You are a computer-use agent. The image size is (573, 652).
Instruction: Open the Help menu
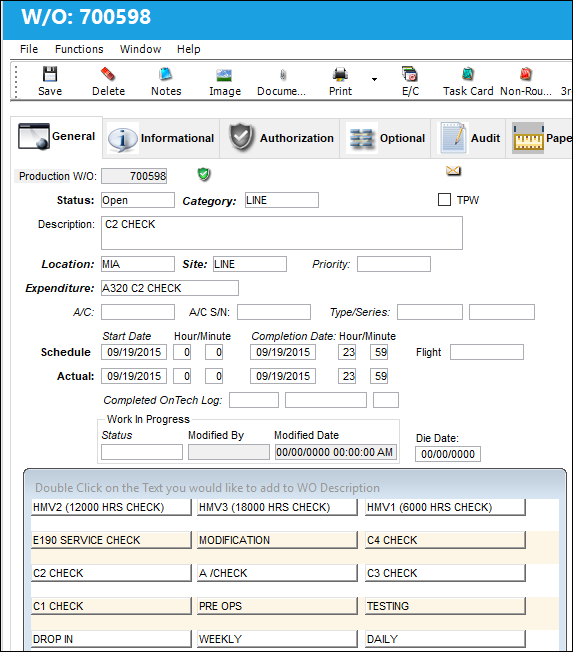pos(188,49)
